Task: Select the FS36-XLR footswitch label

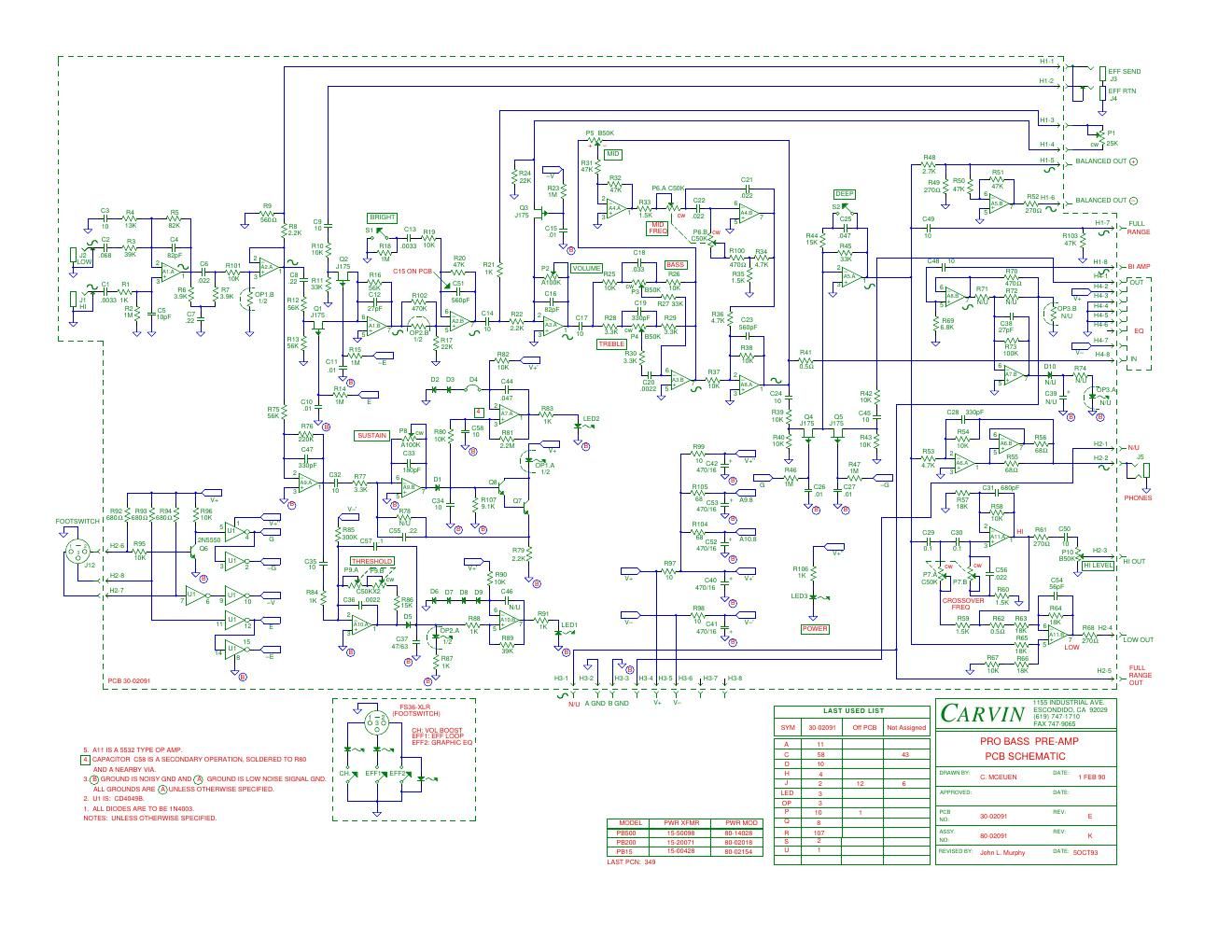Action: click(x=413, y=707)
